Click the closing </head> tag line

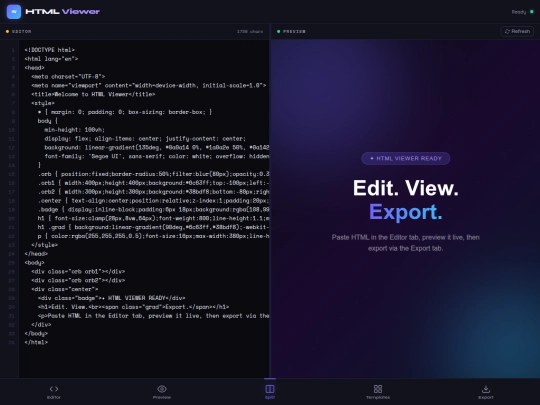click(x=36, y=254)
